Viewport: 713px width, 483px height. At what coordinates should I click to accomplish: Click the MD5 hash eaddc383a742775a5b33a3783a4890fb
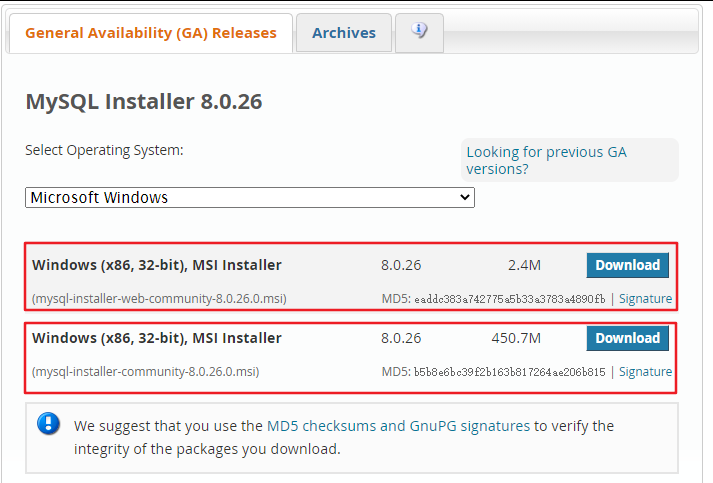[509, 299]
